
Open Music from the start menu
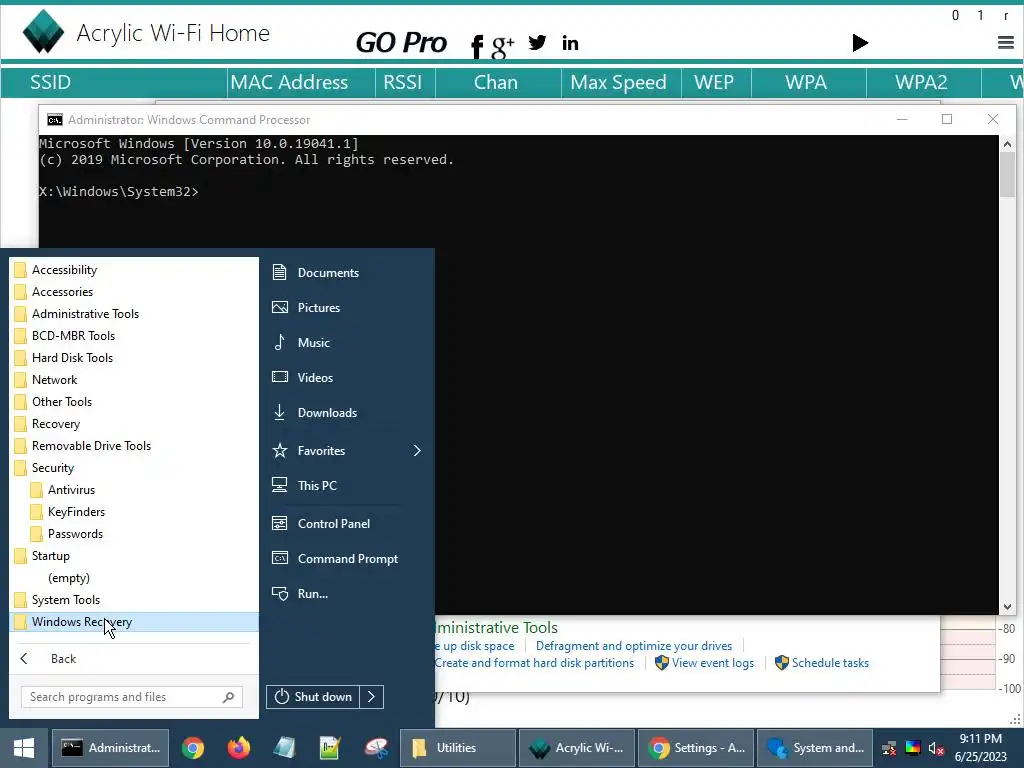[347, 342]
